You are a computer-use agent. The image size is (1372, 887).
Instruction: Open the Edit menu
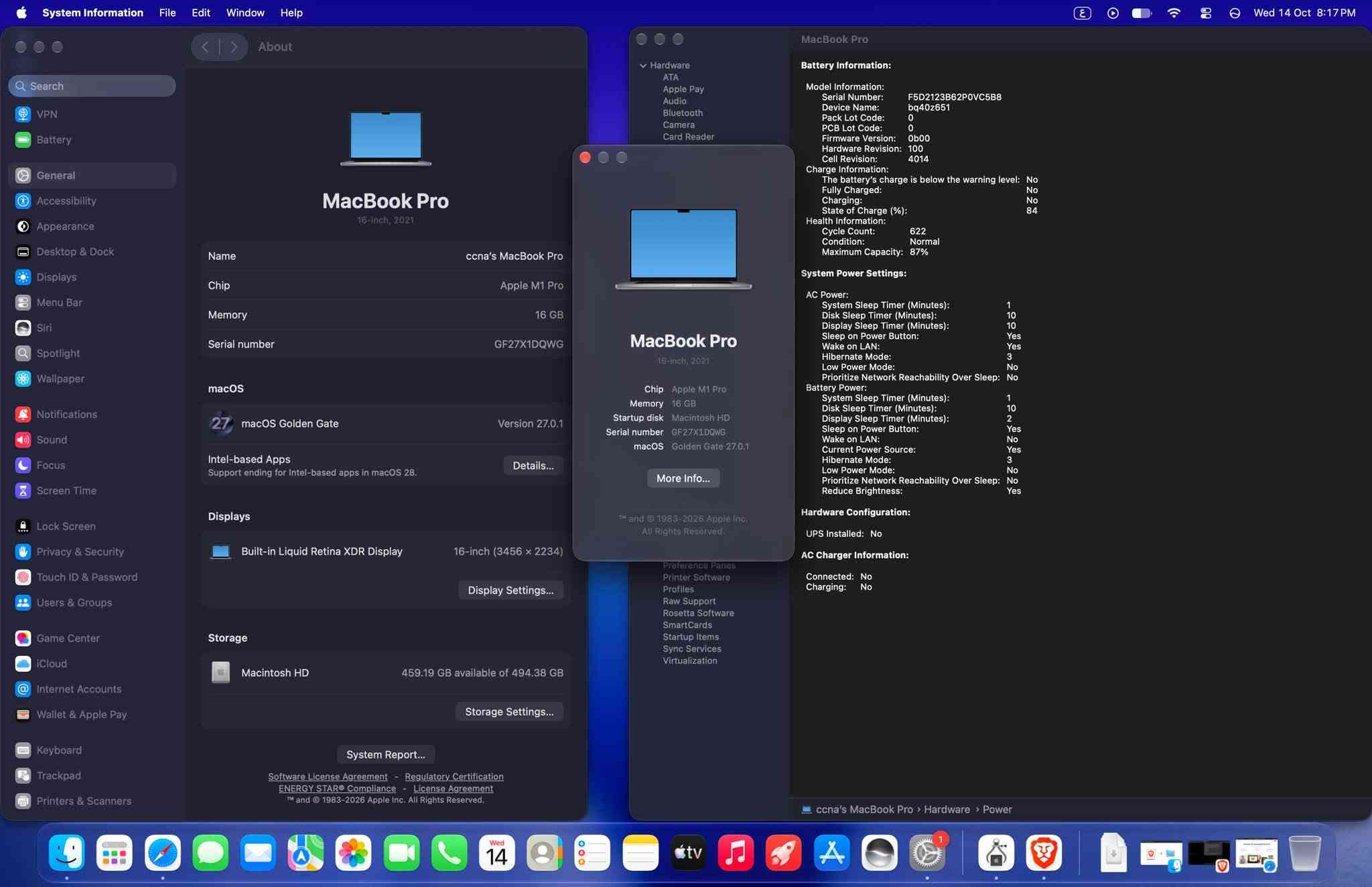tap(201, 13)
